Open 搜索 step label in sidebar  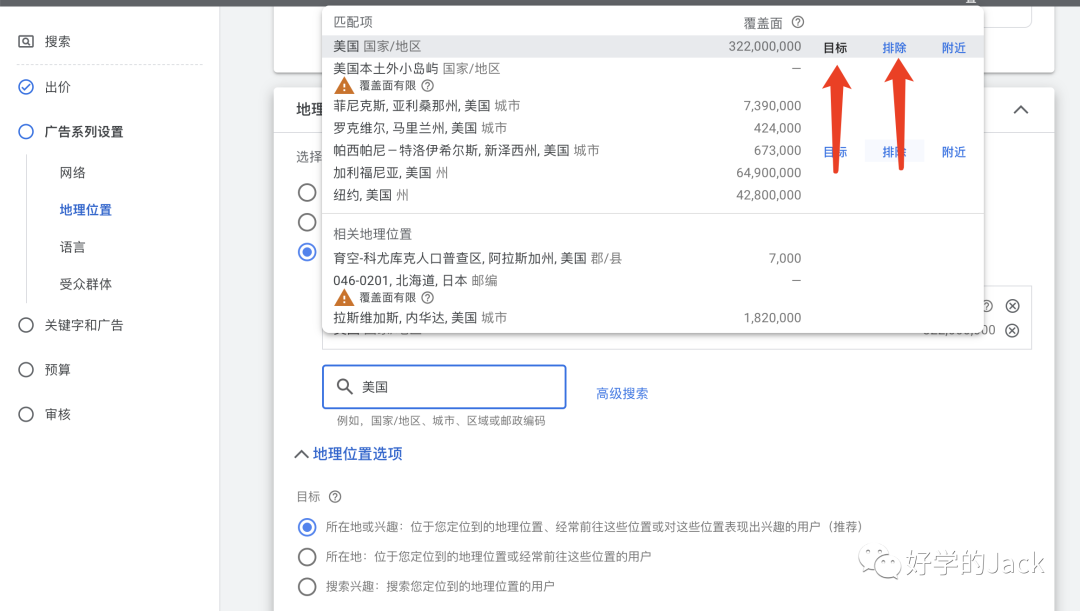click(57, 41)
